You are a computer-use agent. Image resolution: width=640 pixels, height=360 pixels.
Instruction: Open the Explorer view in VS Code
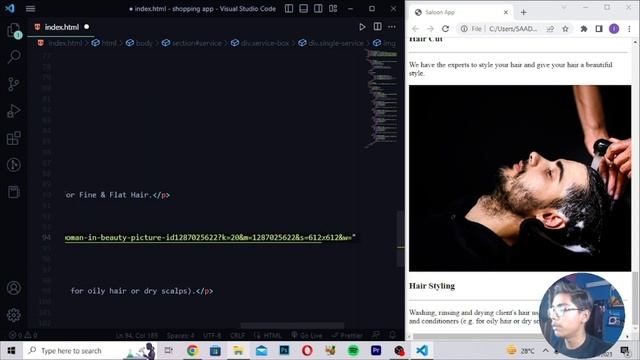13,30
